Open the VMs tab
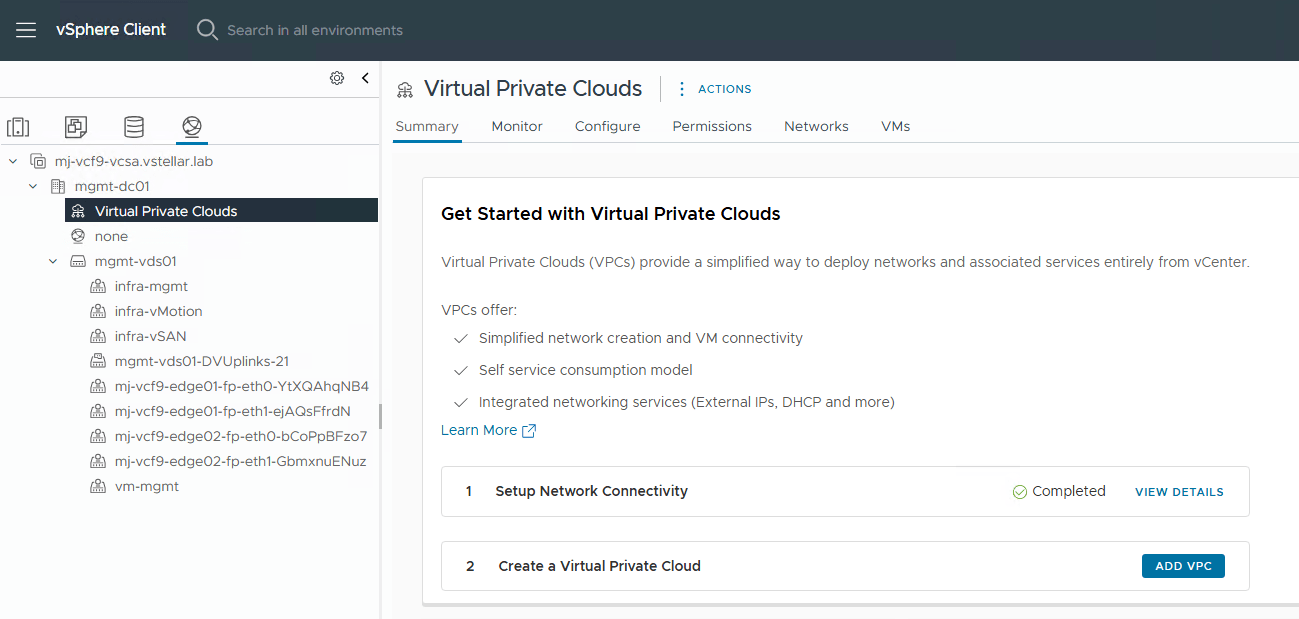This screenshot has width=1299, height=619. pos(895,126)
